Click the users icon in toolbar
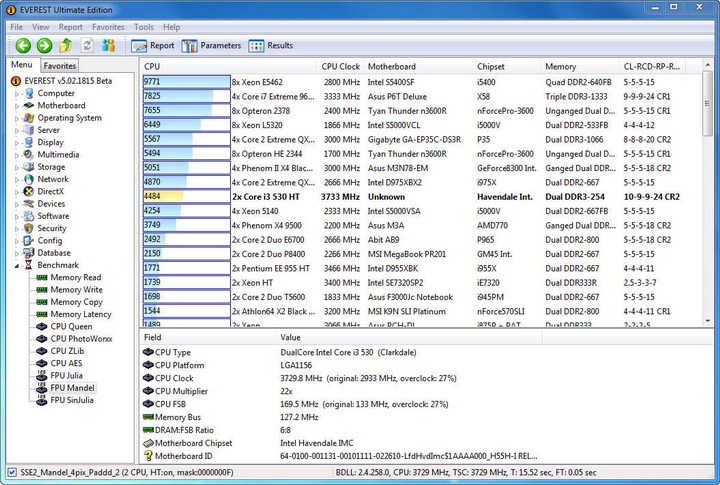Image resolution: width=720 pixels, height=485 pixels. click(x=108, y=45)
